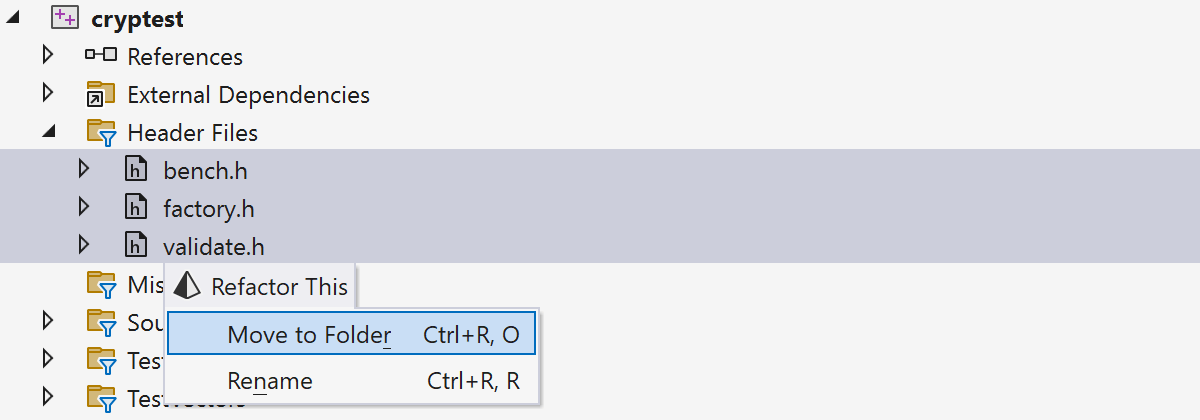
Task: Click the Refactor This header label
Action: click(x=279, y=287)
